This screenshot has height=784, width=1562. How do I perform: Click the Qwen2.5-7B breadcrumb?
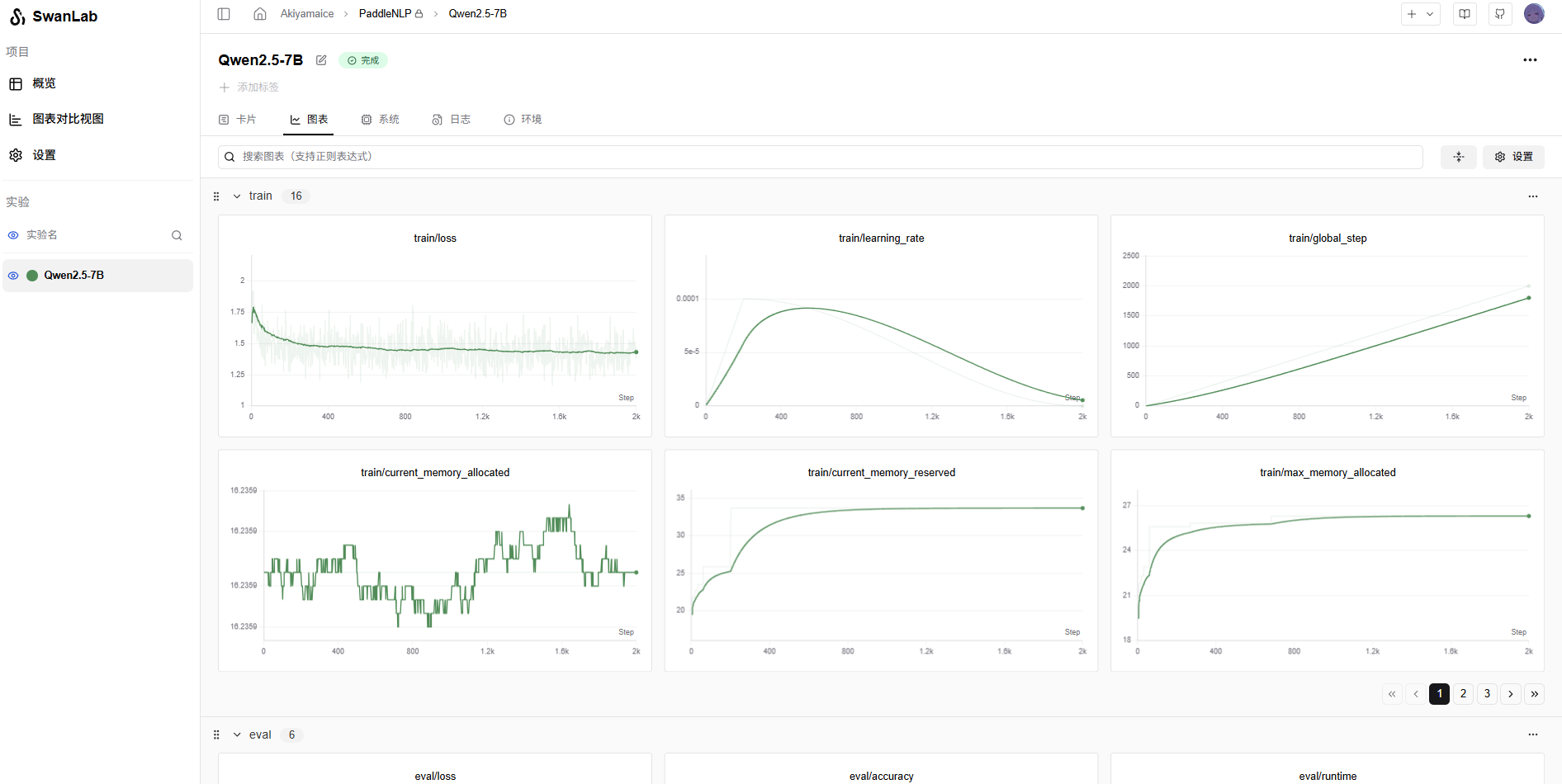coord(478,14)
